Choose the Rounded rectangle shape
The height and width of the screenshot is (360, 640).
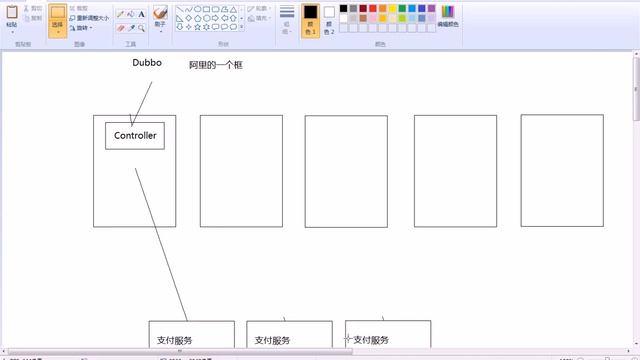216,9
